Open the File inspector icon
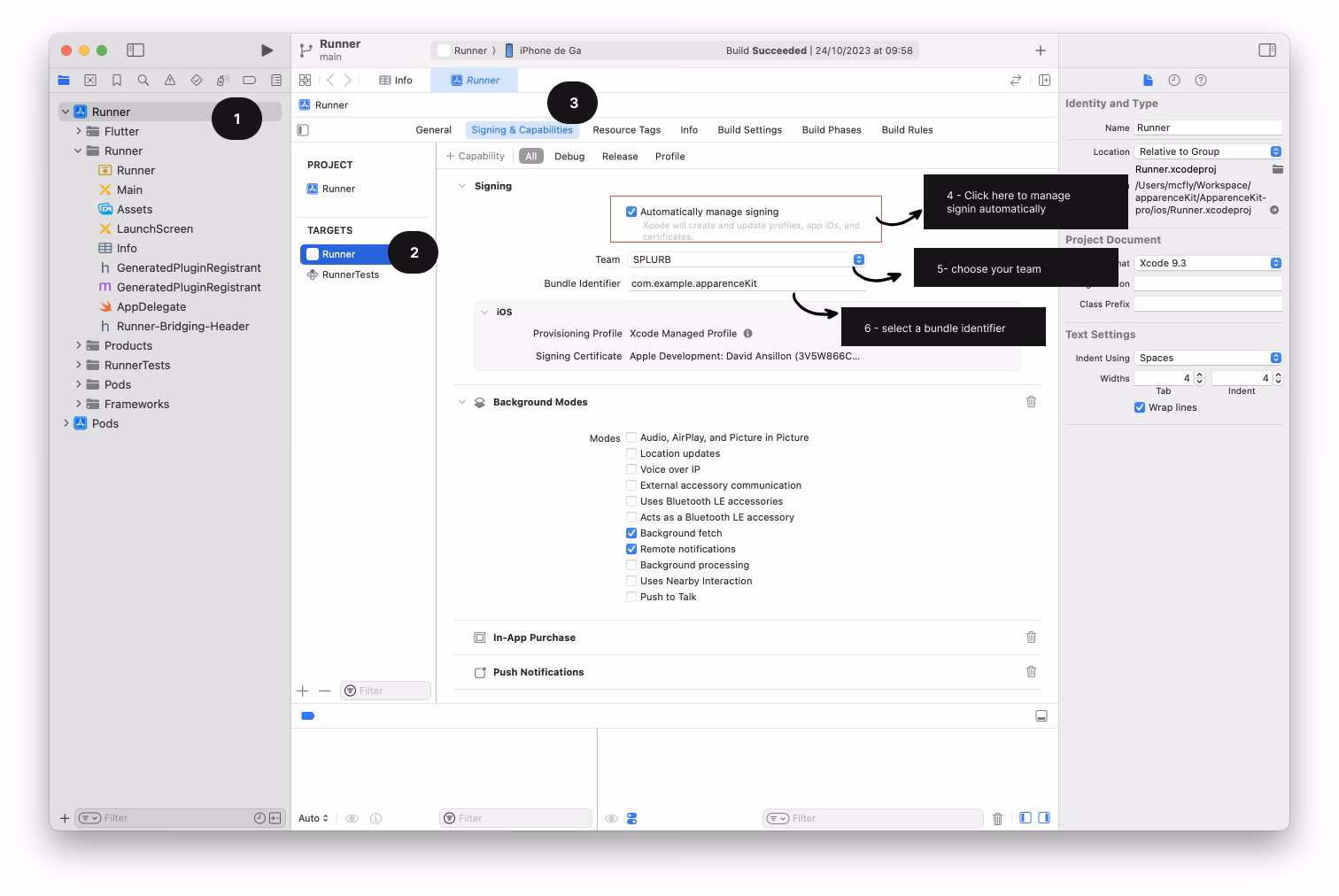The image size is (1339, 896). point(1148,80)
